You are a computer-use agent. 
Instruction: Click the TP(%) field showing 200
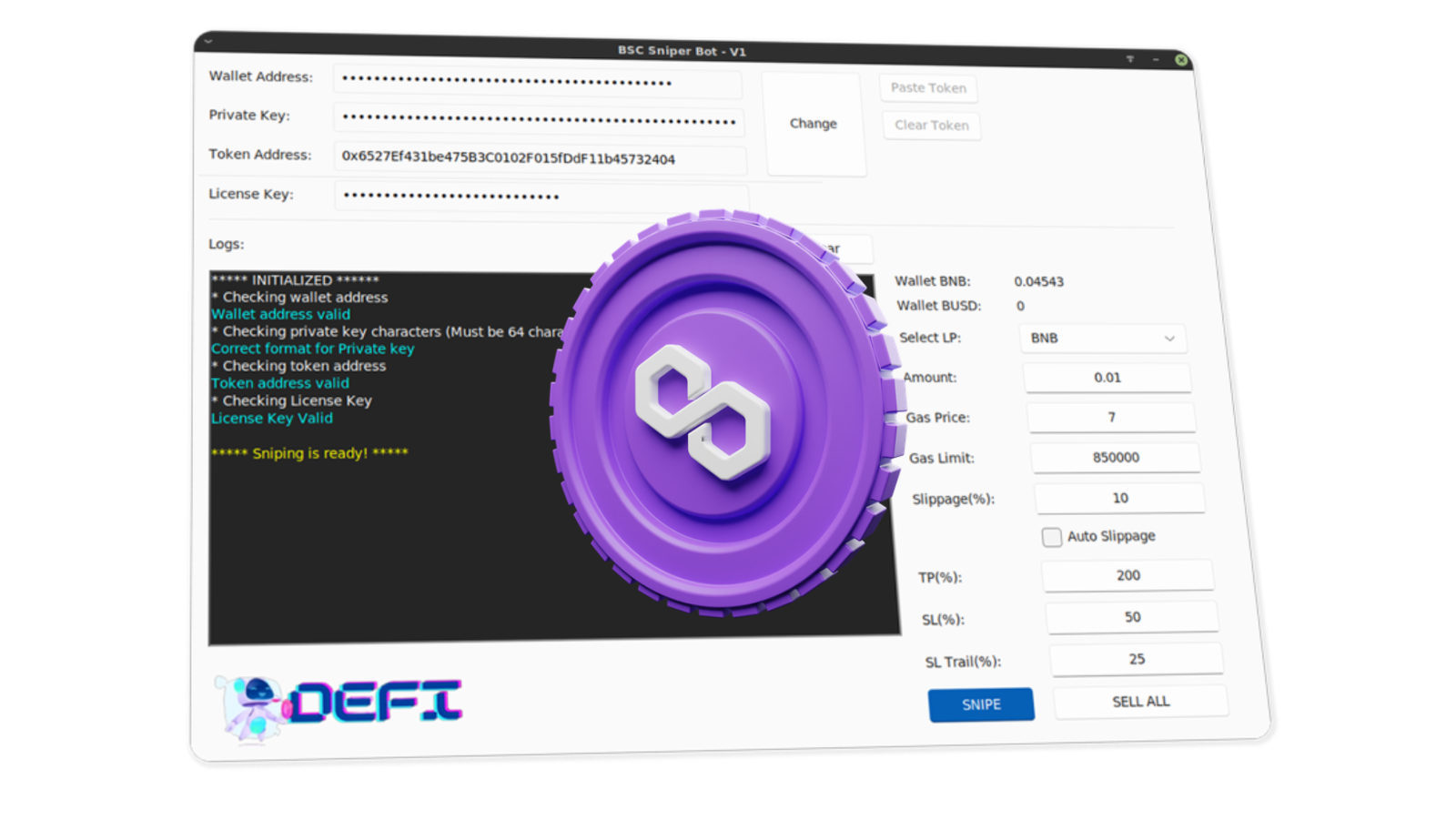click(1127, 576)
